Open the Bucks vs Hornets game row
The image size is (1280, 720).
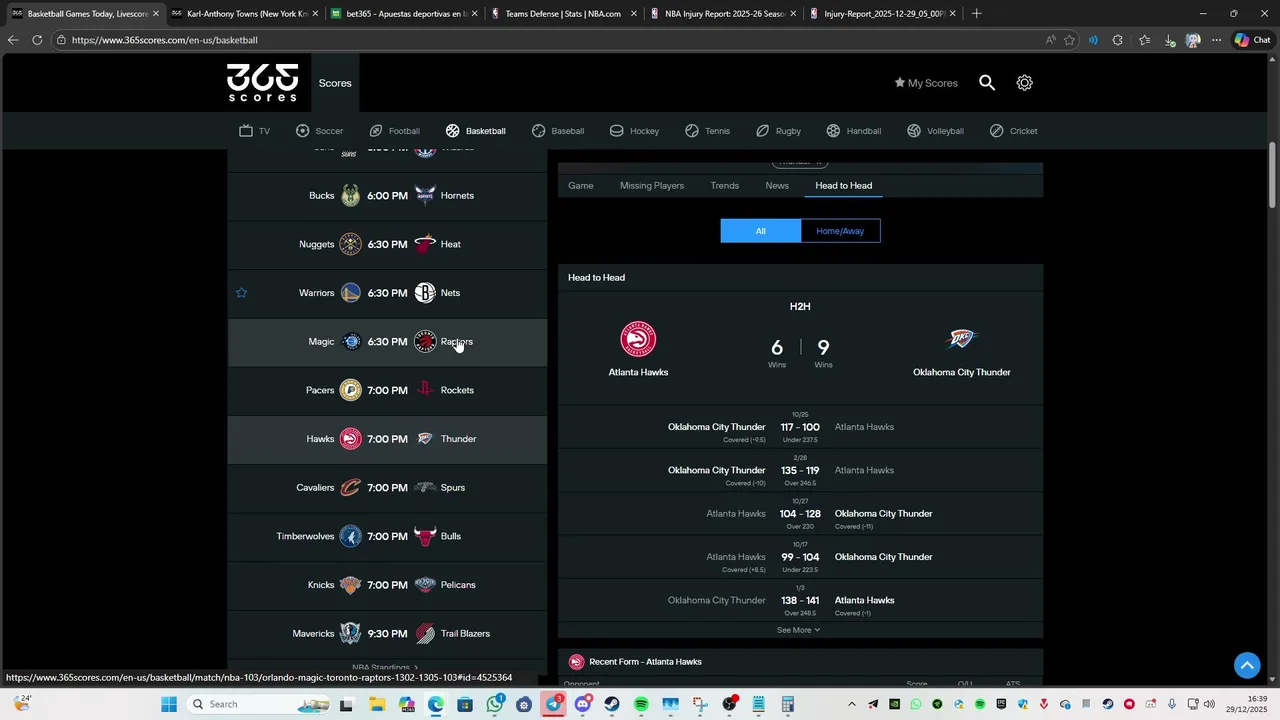click(x=387, y=196)
